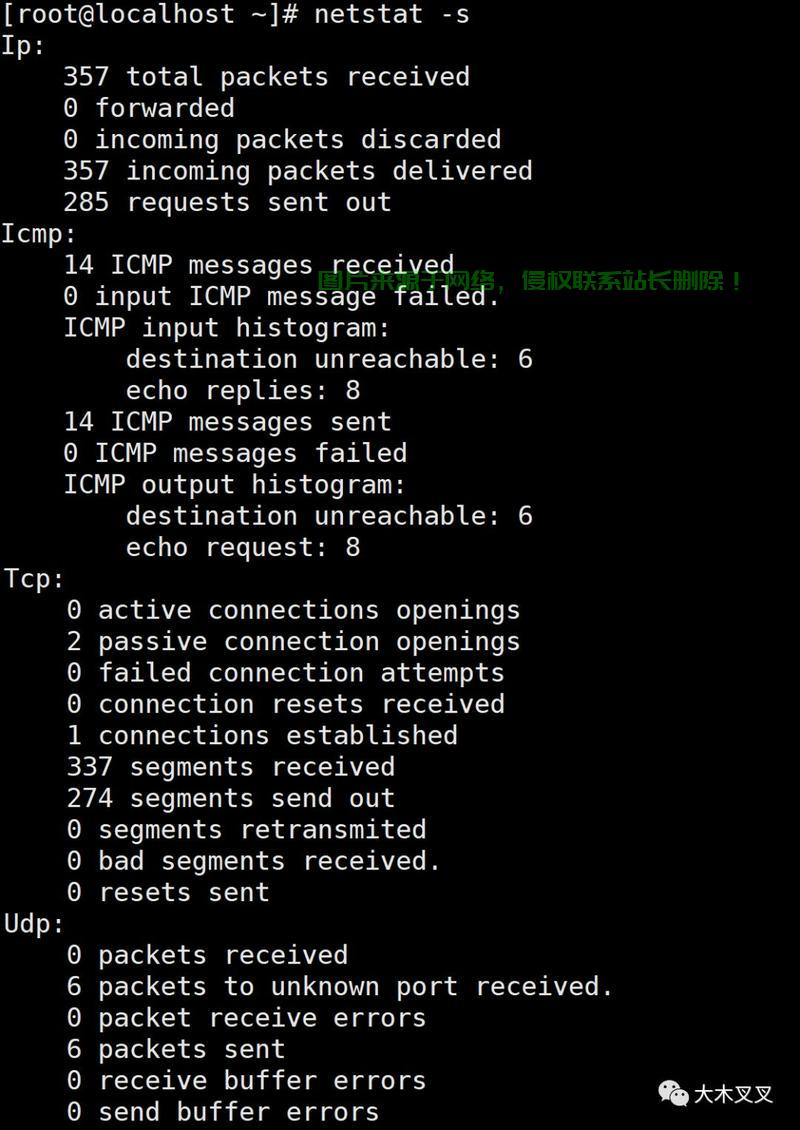Click the green Chinese watermark text
The width and height of the screenshot is (800, 1130).
click(530, 281)
